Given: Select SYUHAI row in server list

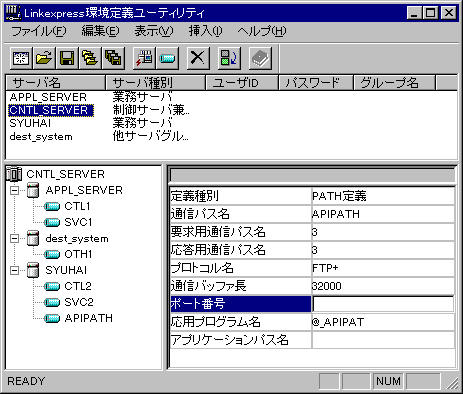Looking at the screenshot, I should coord(30,123).
